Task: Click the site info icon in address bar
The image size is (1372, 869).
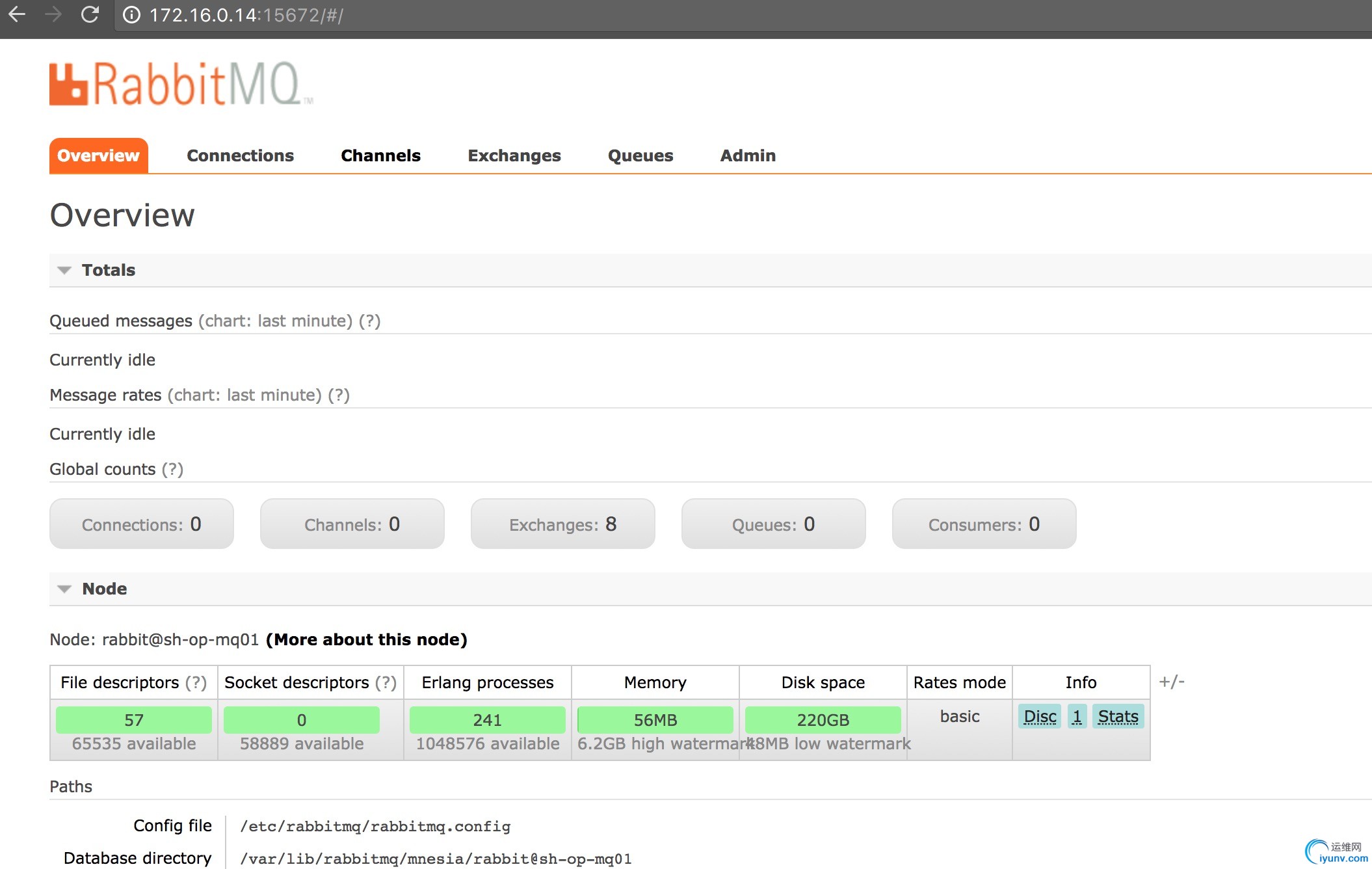Action: pos(131,15)
